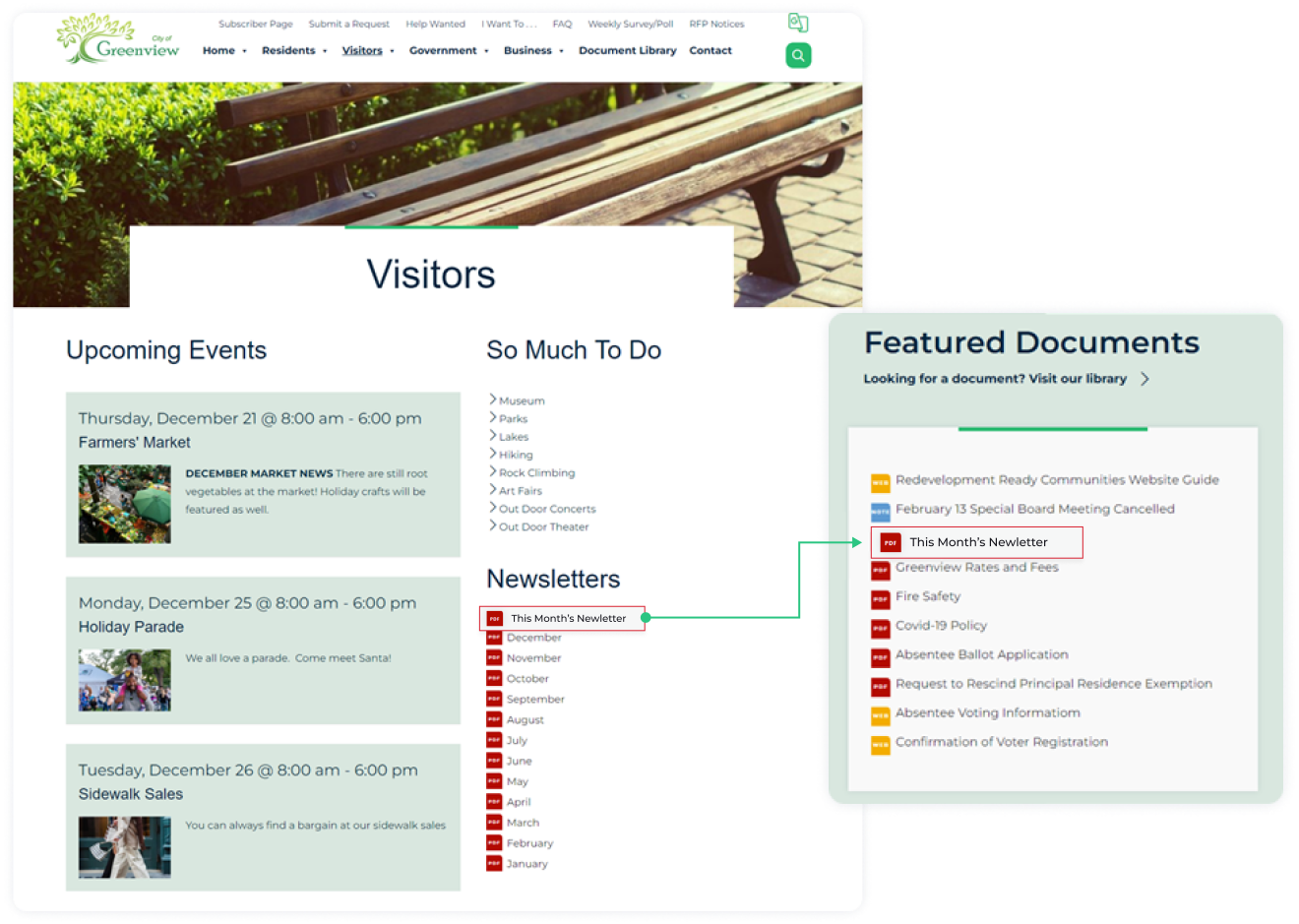Click the PDF icon beside Fire Safety
This screenshot has width=1299, height=924.
(880, 598)
